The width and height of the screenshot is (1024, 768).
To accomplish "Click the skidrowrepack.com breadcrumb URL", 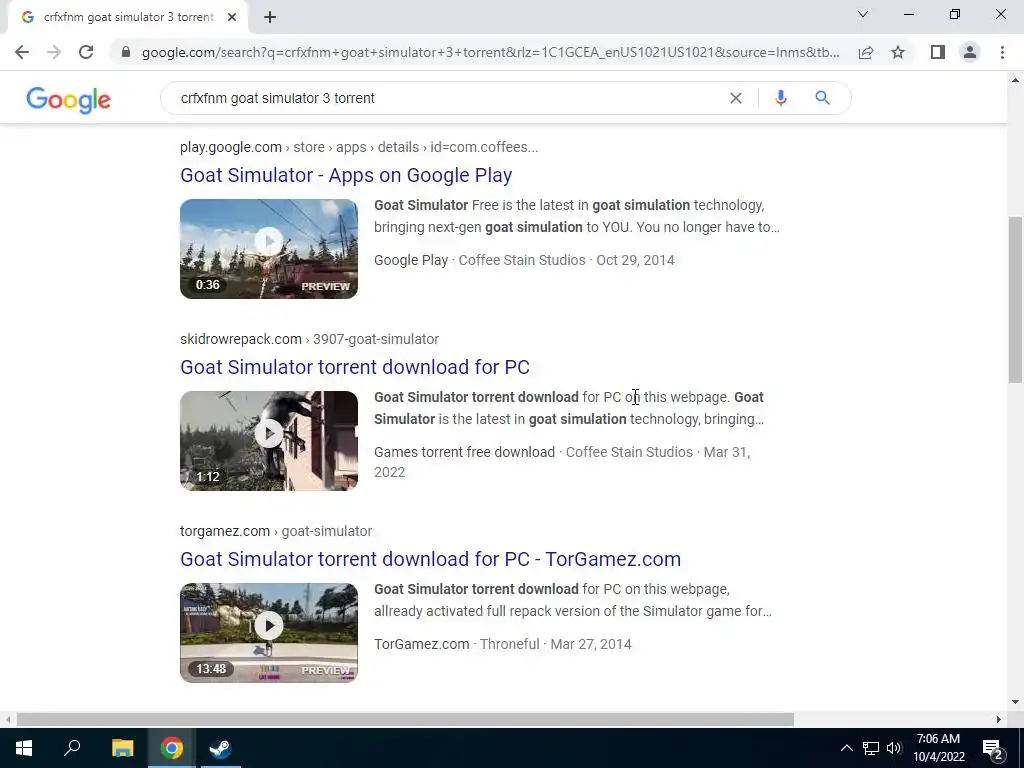I will (x=310, y=339).
